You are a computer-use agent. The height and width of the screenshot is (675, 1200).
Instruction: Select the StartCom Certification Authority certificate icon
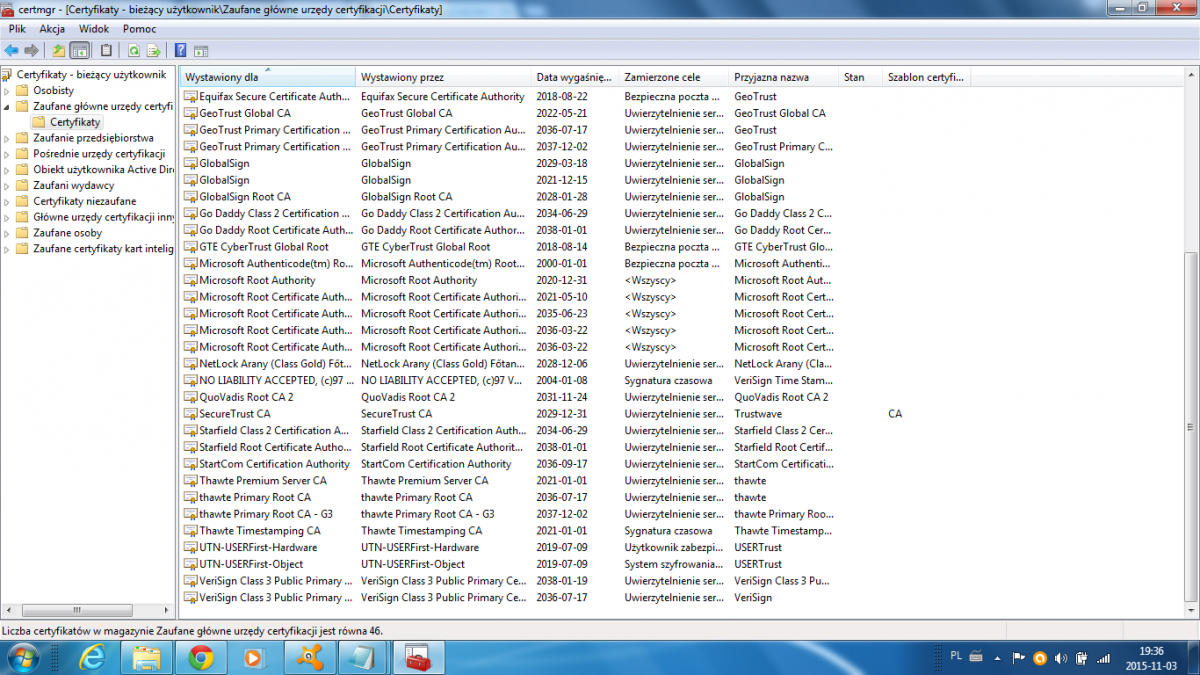tap(190, 464)
